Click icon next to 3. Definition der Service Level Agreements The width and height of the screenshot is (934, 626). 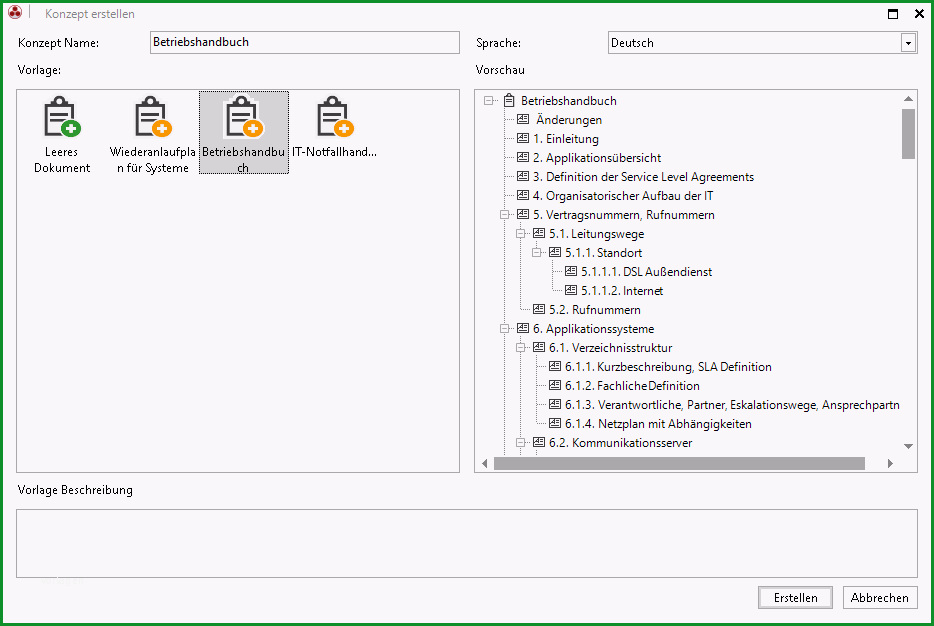point(523,177)
